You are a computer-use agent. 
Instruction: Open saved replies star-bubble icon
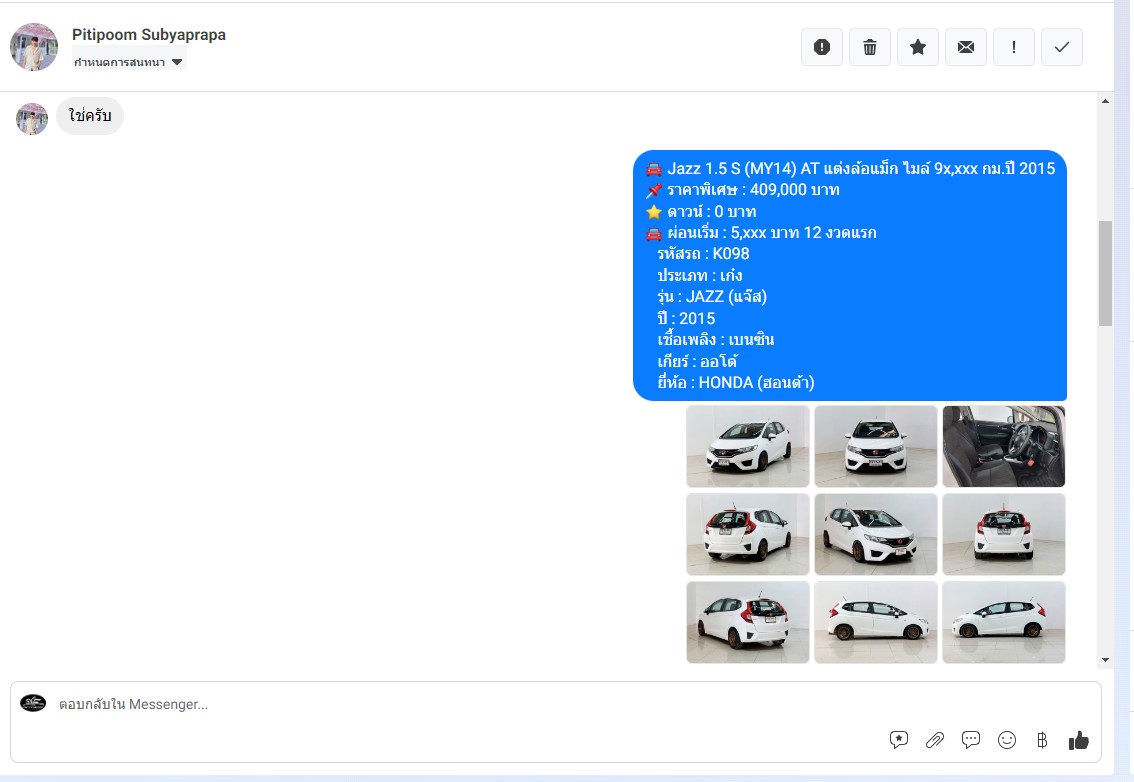(x=899, y=739)
